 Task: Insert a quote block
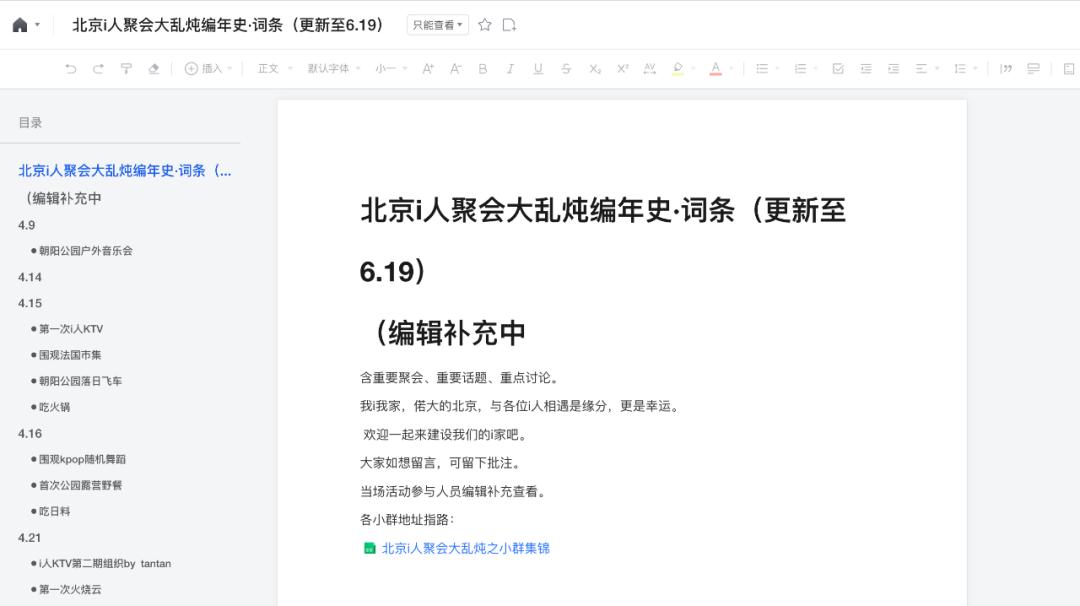1006,68
